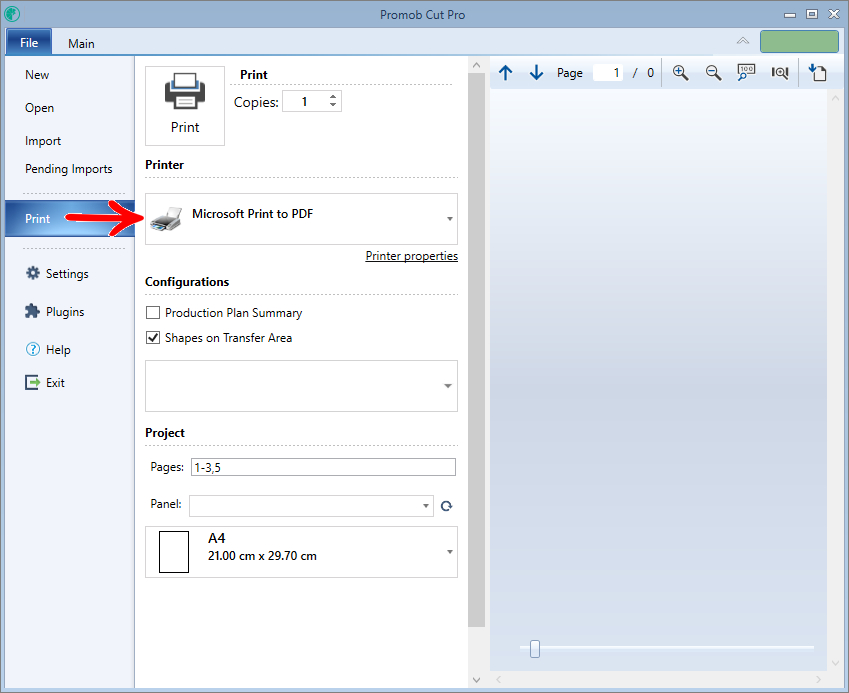
Task: Set preview zoom to 100 percent
Action: click(746, 73)
